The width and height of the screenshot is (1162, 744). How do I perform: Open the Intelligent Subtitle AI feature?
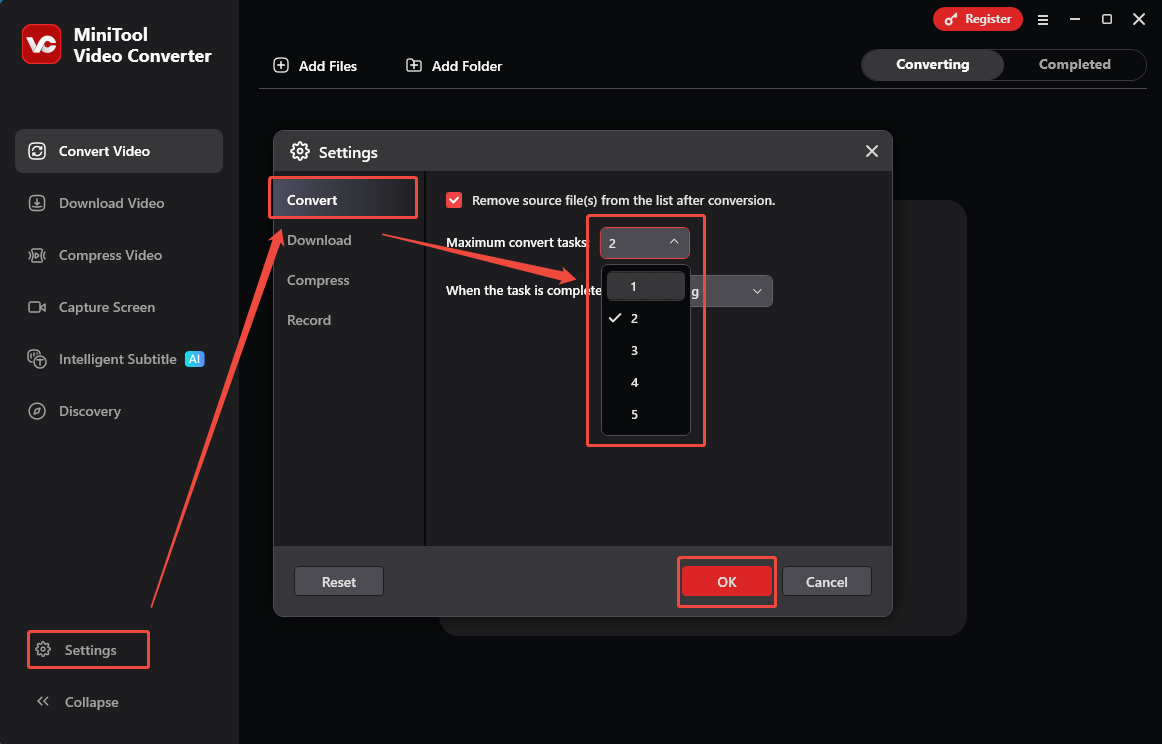[x=113, y=359]
